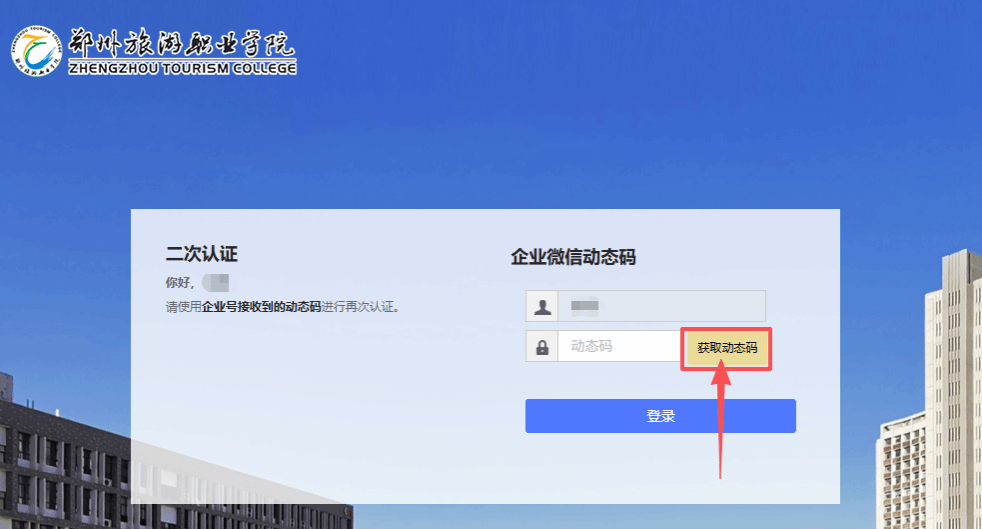Click the circular college emblem logo
This screenshot has height=529, width=982.
(x=36, y=47)
